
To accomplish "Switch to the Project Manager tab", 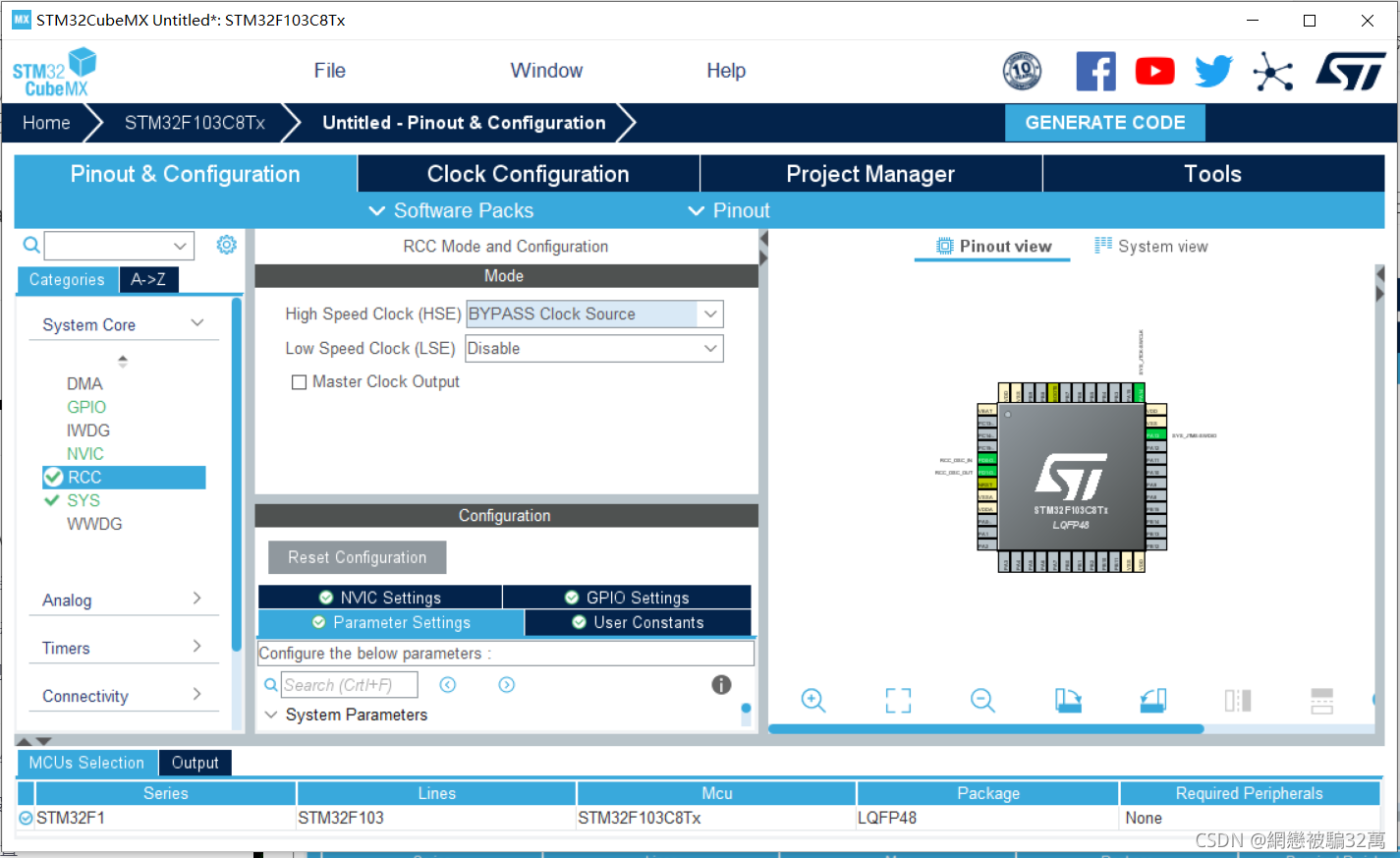I will click(x=870, y=174).
